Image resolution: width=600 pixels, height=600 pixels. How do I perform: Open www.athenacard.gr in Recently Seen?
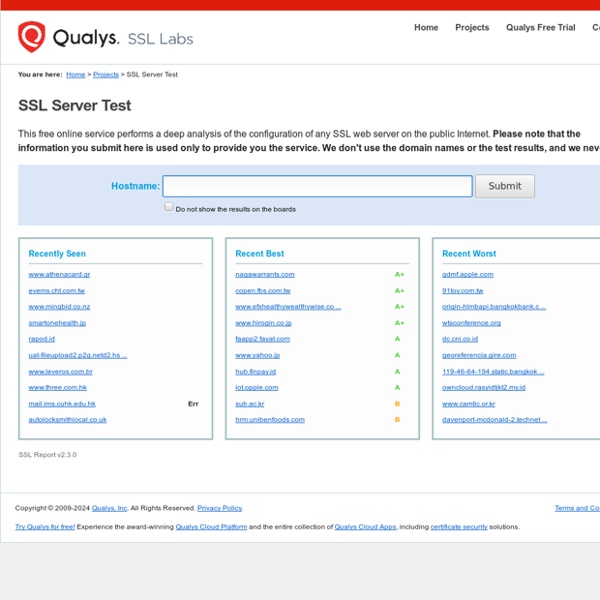[59, 274]
